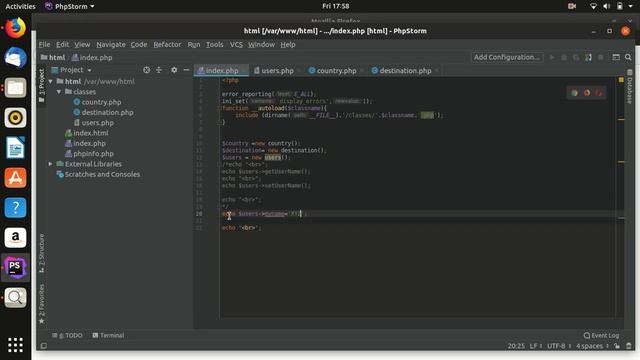Open PhpStorm app menu in top bar
640x360 pixels.
pos(70,6)
